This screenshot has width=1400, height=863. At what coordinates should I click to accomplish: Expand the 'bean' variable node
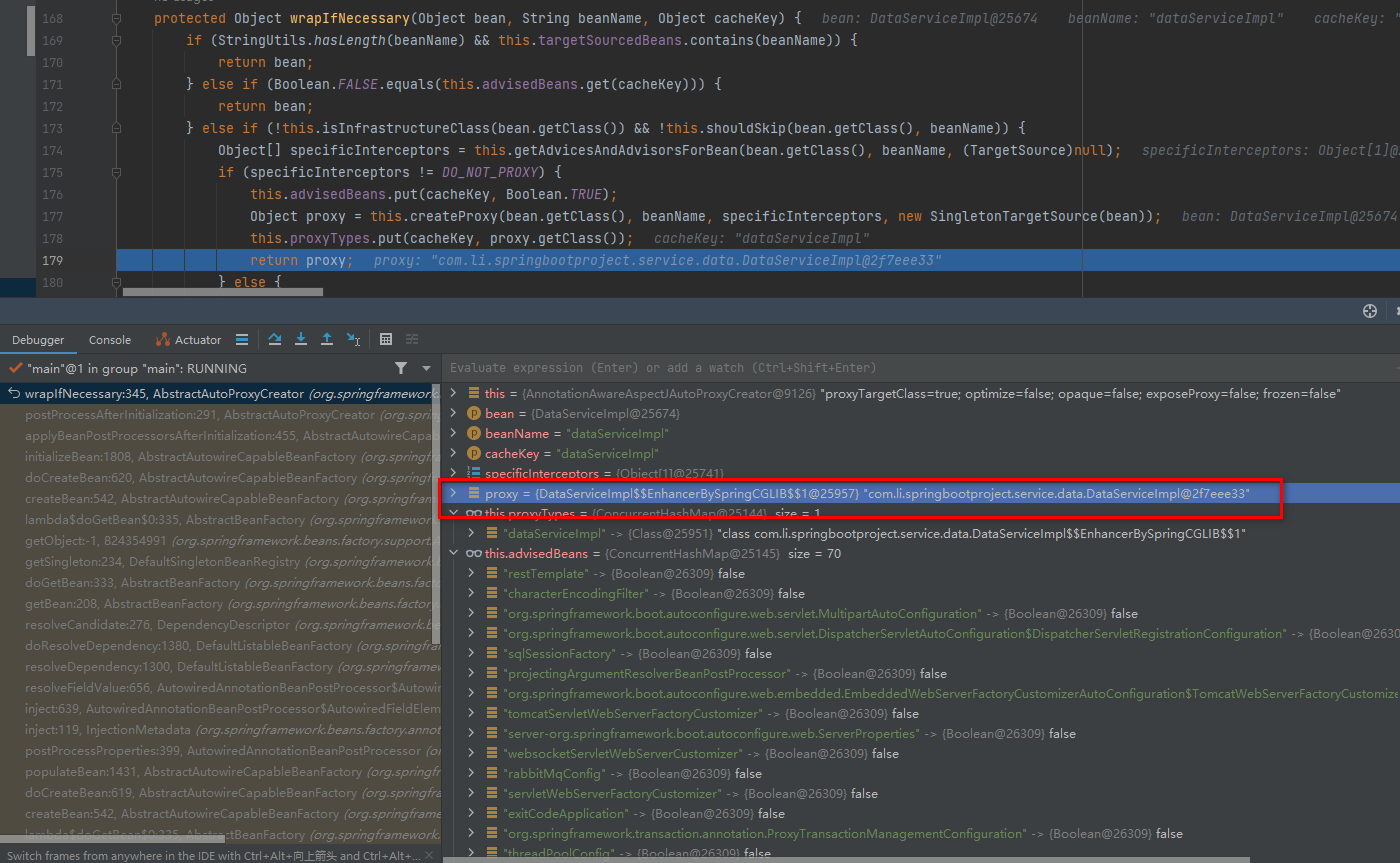(455, 414)
